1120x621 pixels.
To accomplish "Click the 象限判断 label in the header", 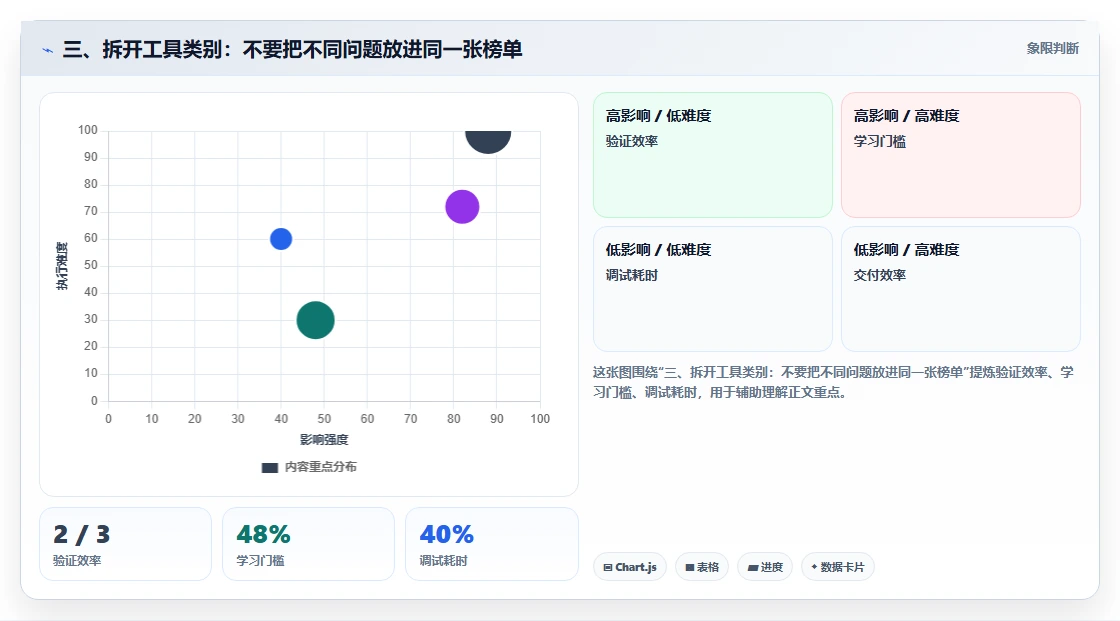I will [x=1052, y=49].
